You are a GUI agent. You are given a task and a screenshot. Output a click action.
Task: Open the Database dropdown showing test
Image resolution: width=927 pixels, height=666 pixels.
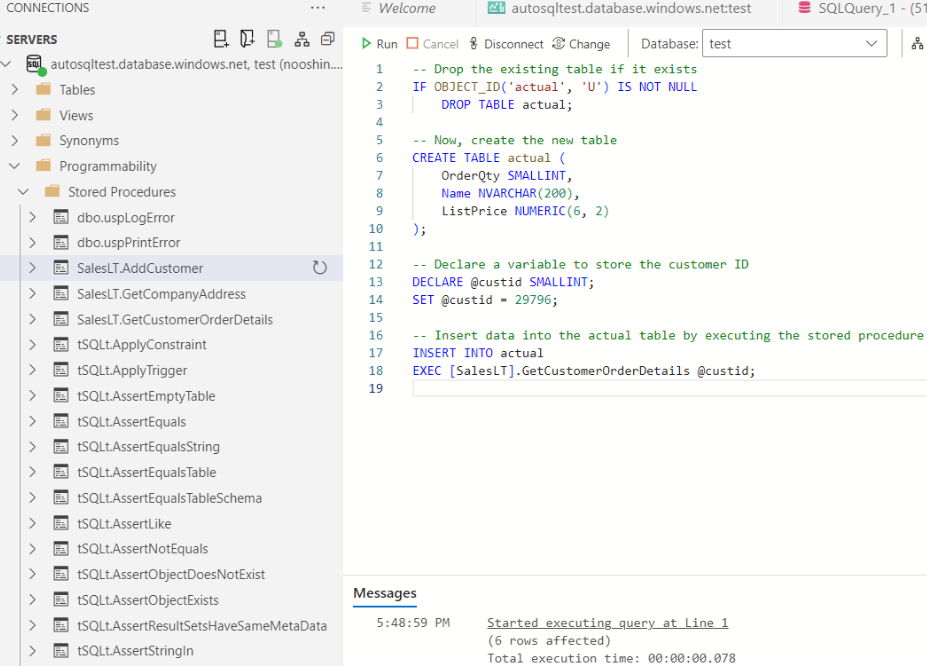click(794, 44)
